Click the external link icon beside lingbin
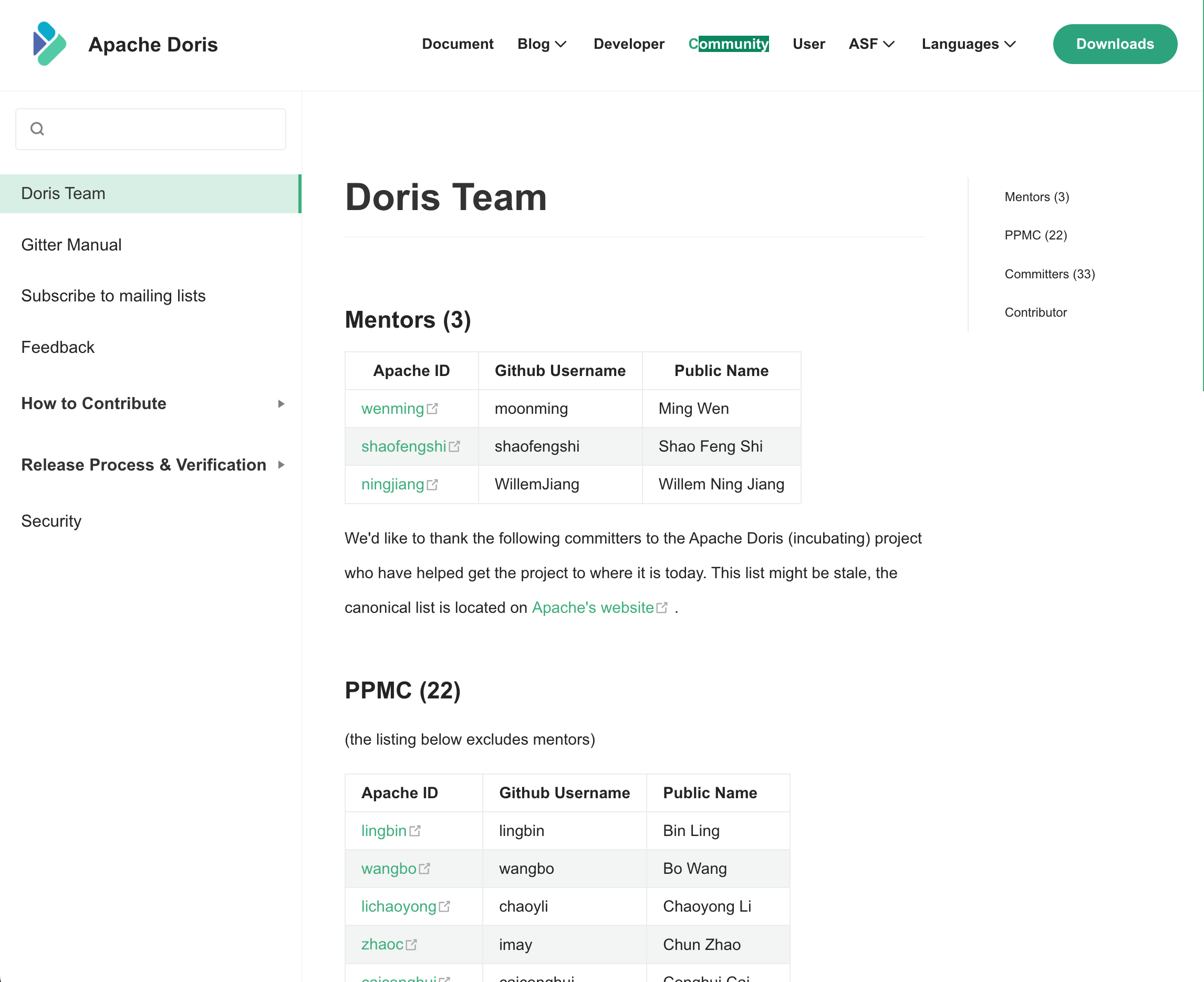Image resolution: width=1204 pixels, height=982 pixels. click(x=416, y=830)
